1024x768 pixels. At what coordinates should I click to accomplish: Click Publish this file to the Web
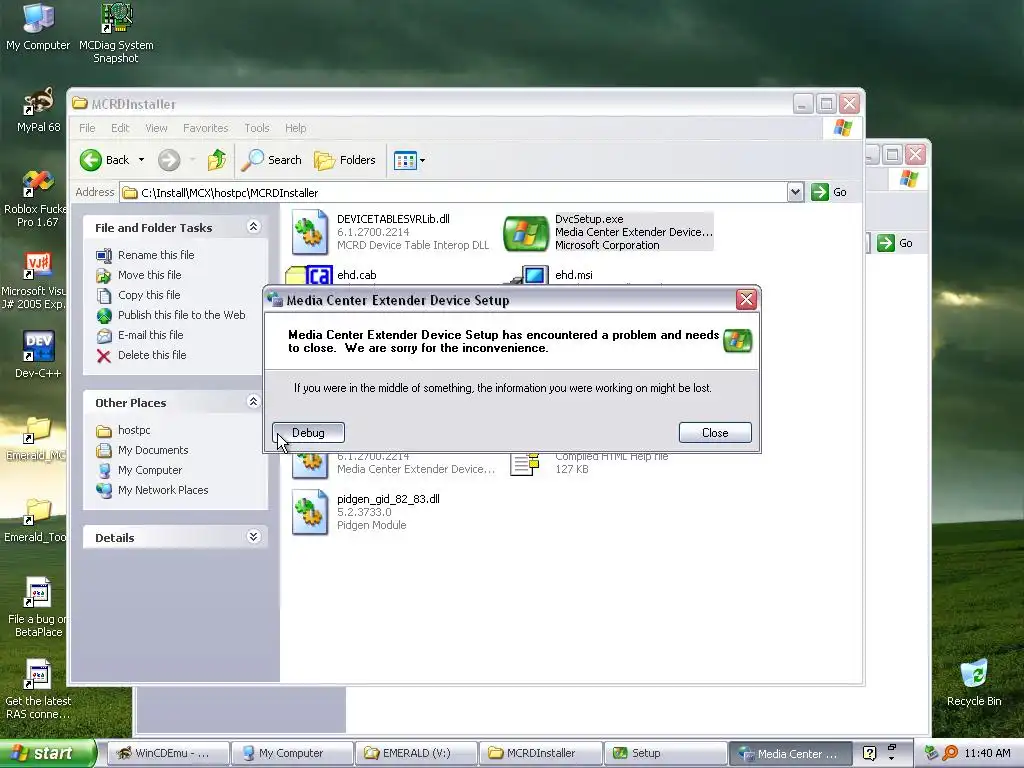click(x=182, y=315)
